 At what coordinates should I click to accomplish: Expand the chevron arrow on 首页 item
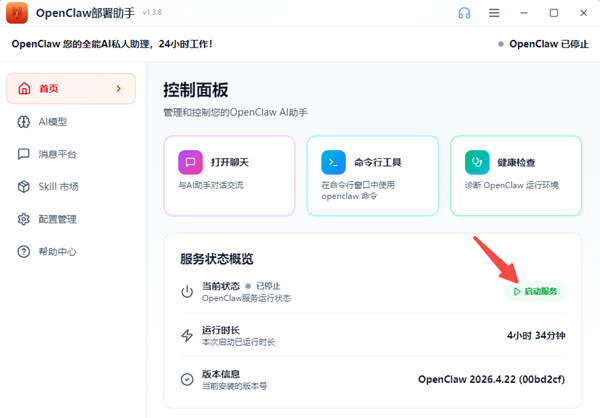[119, 88]
